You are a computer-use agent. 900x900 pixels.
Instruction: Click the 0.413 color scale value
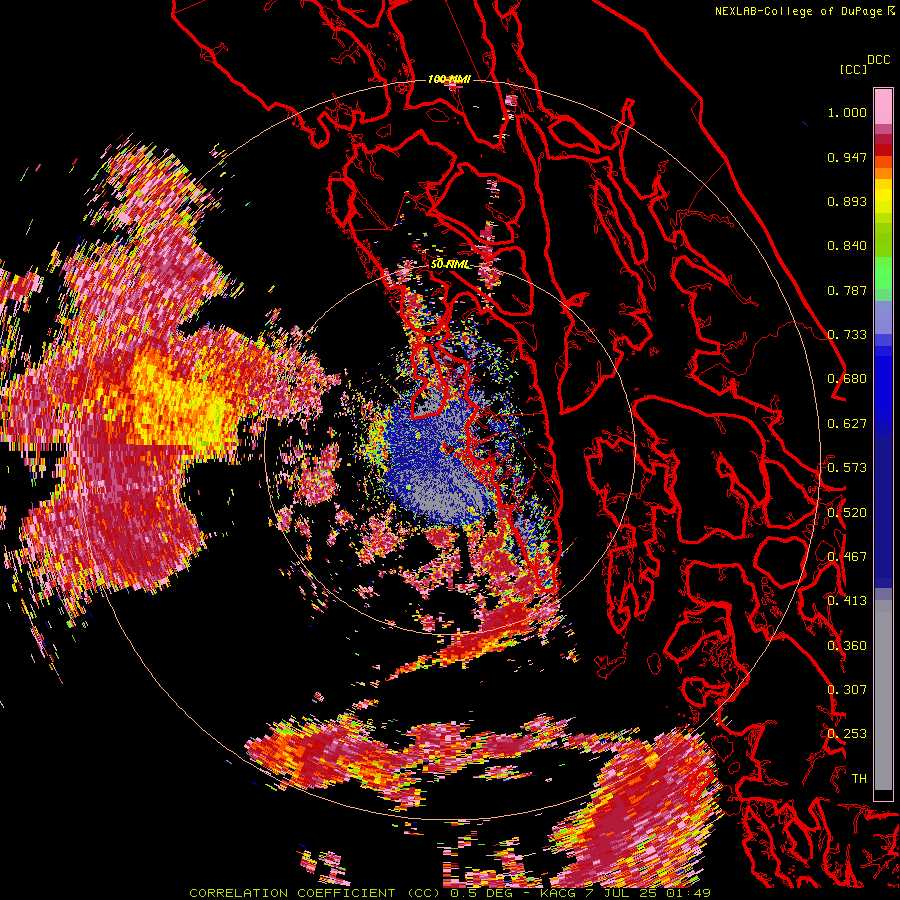click(847, 601)
